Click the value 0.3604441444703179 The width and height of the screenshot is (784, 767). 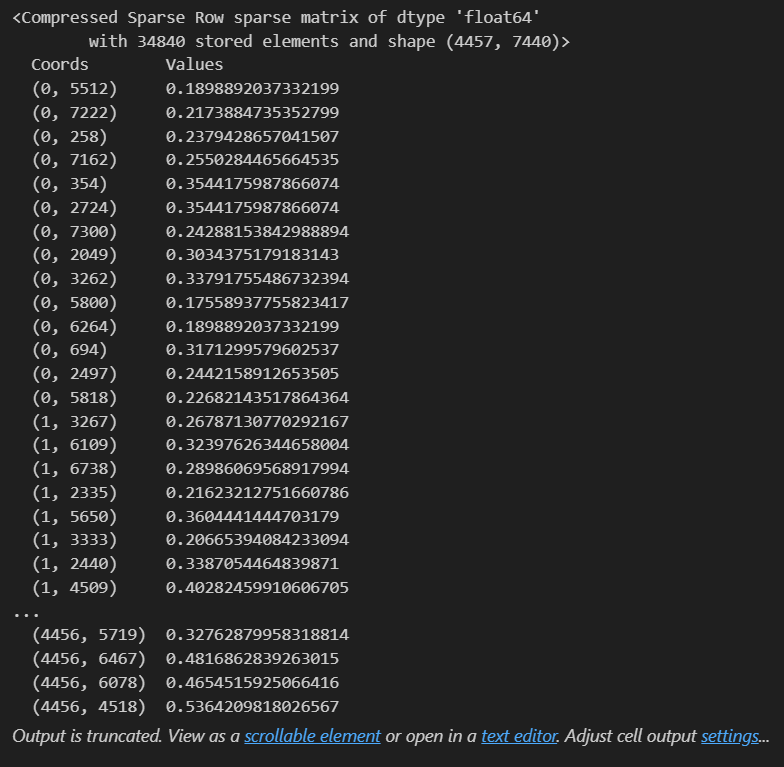pos(252,516)
